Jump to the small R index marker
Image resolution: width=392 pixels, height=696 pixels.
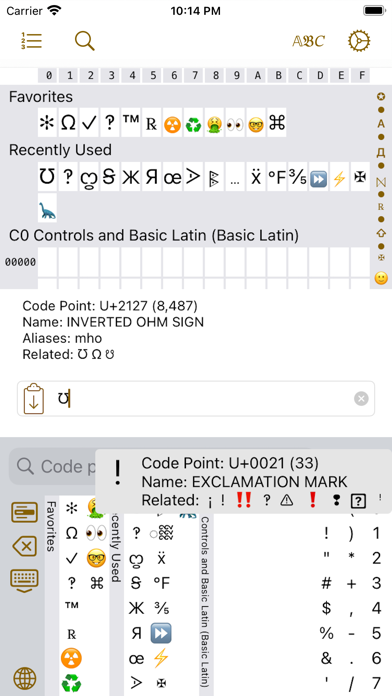(x=380, y=207)
